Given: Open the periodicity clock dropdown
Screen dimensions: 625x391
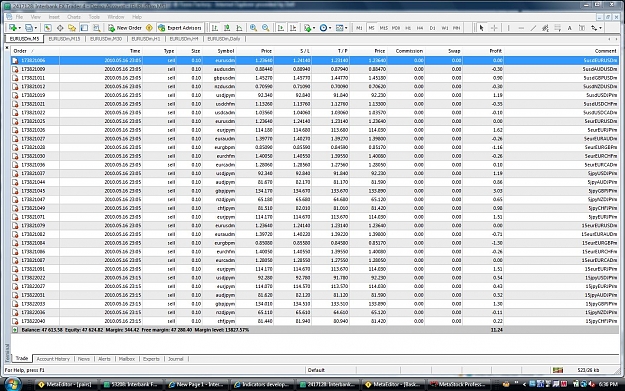Looking at the screenshot, I should (x=326, y=28).
